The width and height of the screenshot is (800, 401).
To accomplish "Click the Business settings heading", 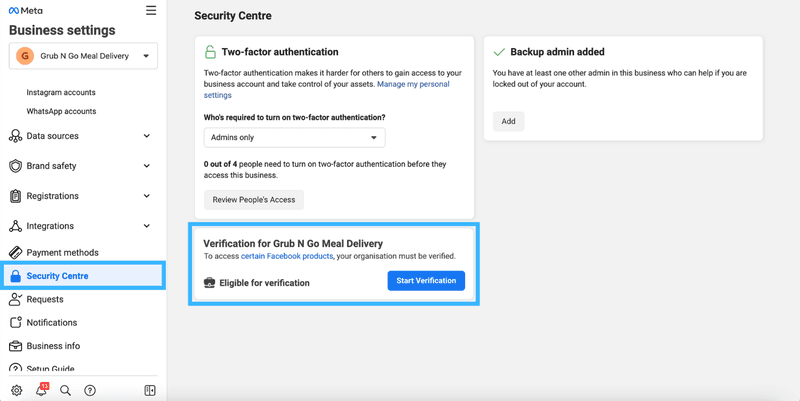I will (x=62, y=30).
